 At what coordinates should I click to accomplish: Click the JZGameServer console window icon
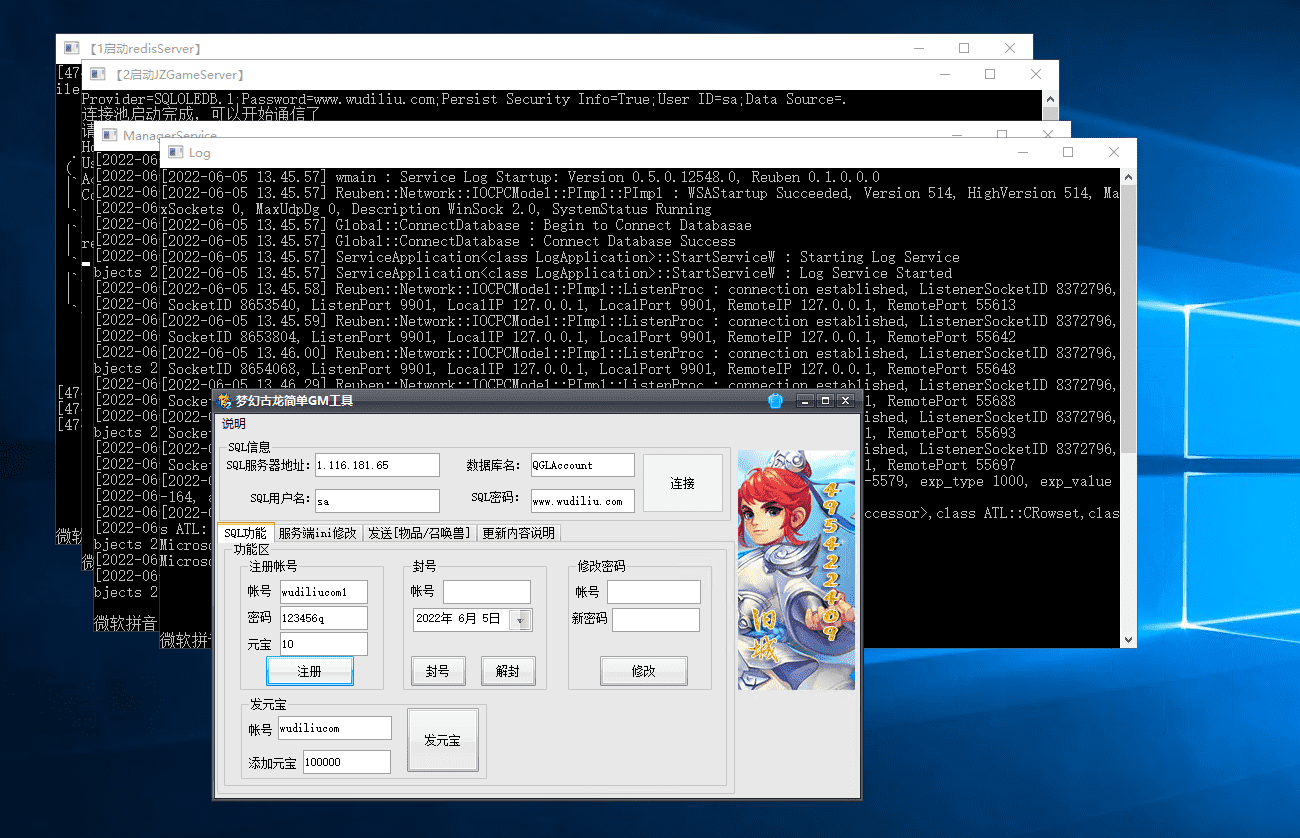[x=97, y=74]
